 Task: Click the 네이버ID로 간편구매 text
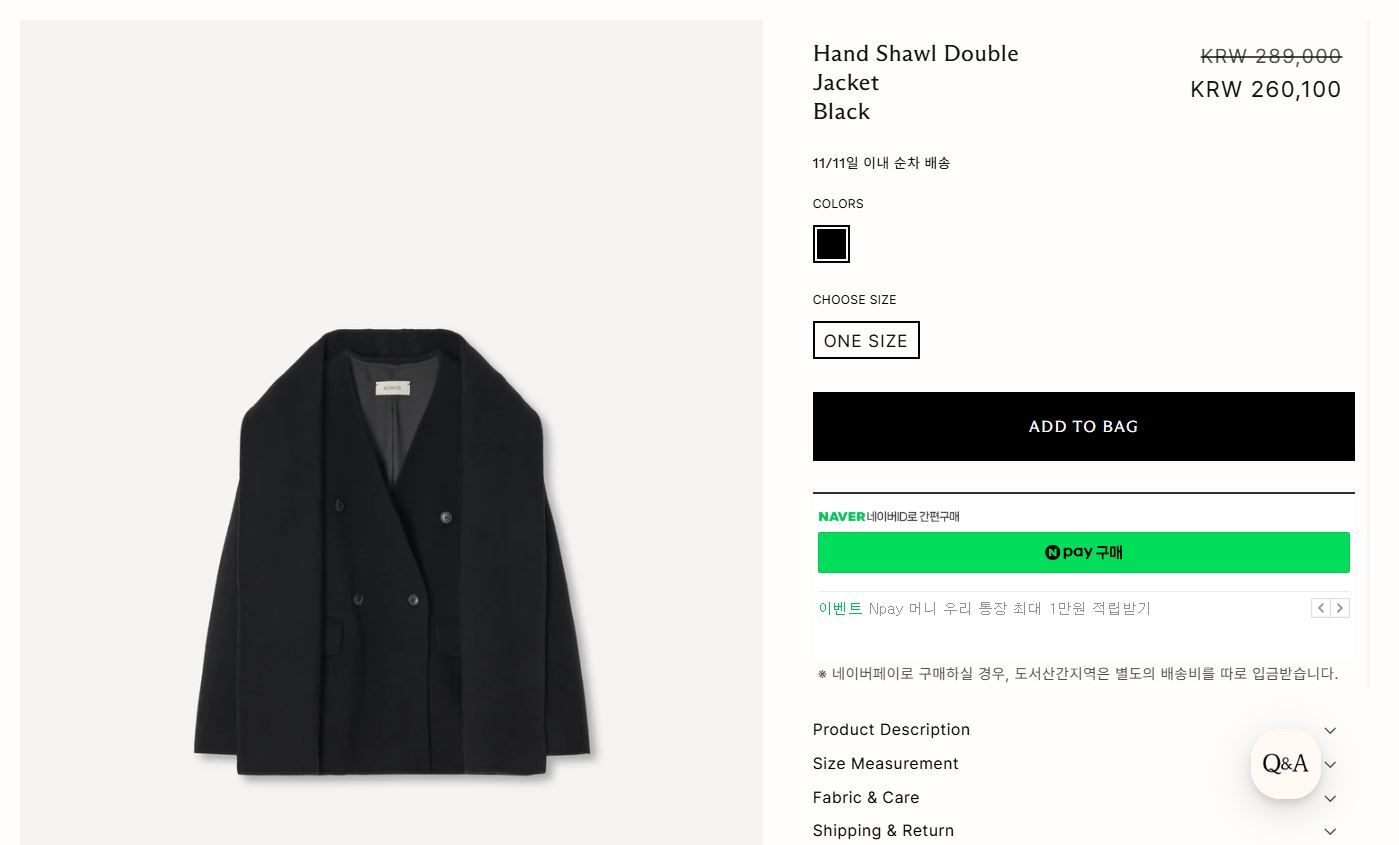coord(912,517)
